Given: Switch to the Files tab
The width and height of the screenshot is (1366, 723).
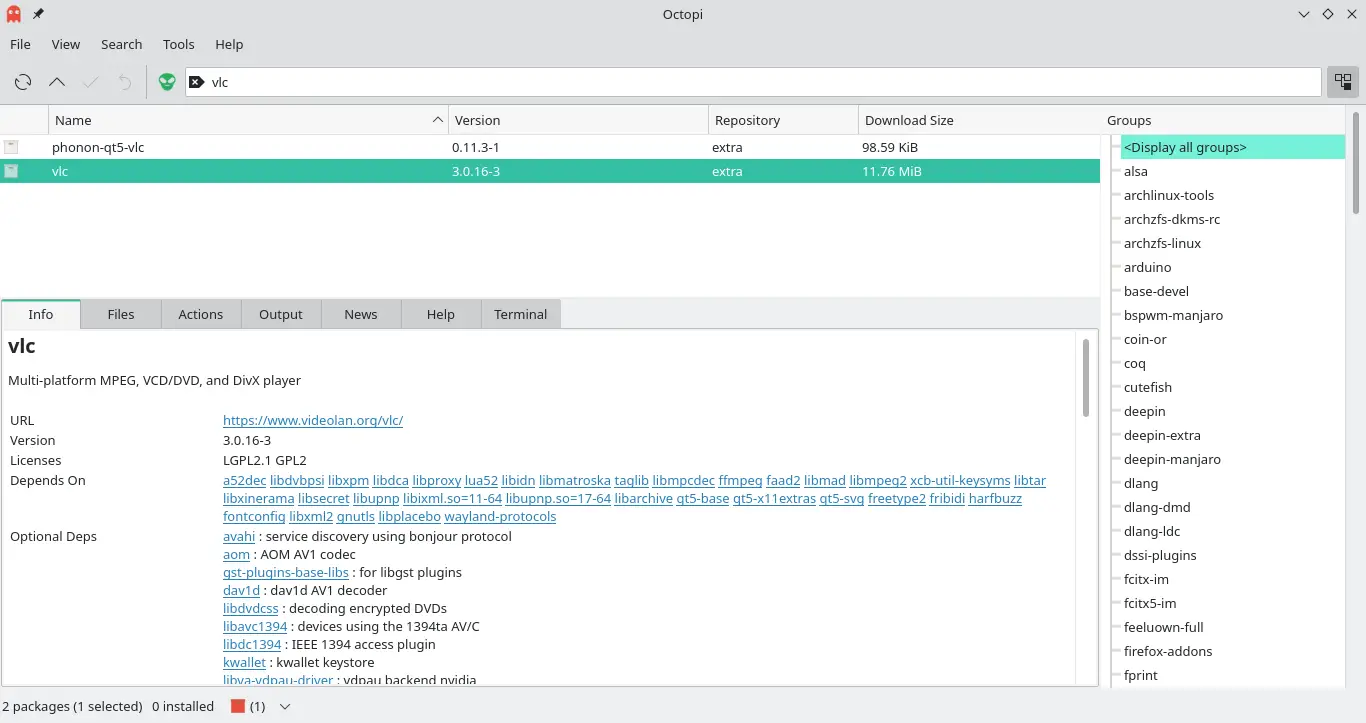Looking at the screenshot, I should [121, 314].
